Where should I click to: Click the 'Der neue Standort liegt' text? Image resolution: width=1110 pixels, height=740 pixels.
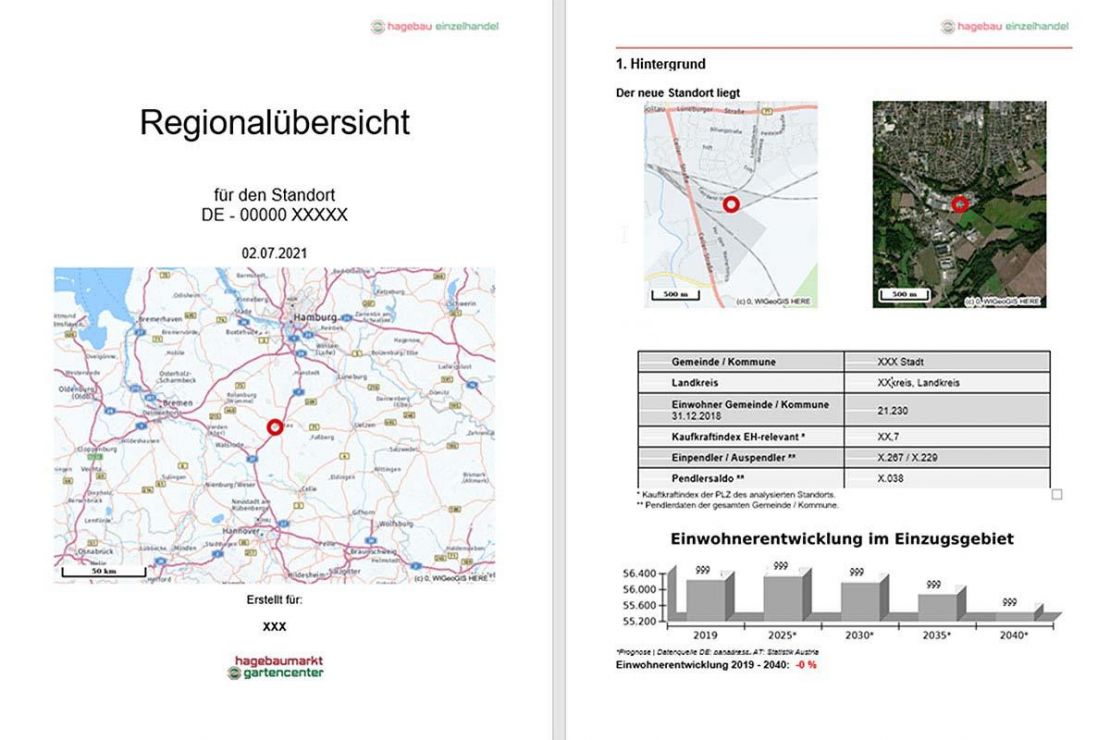click(677, 93)
